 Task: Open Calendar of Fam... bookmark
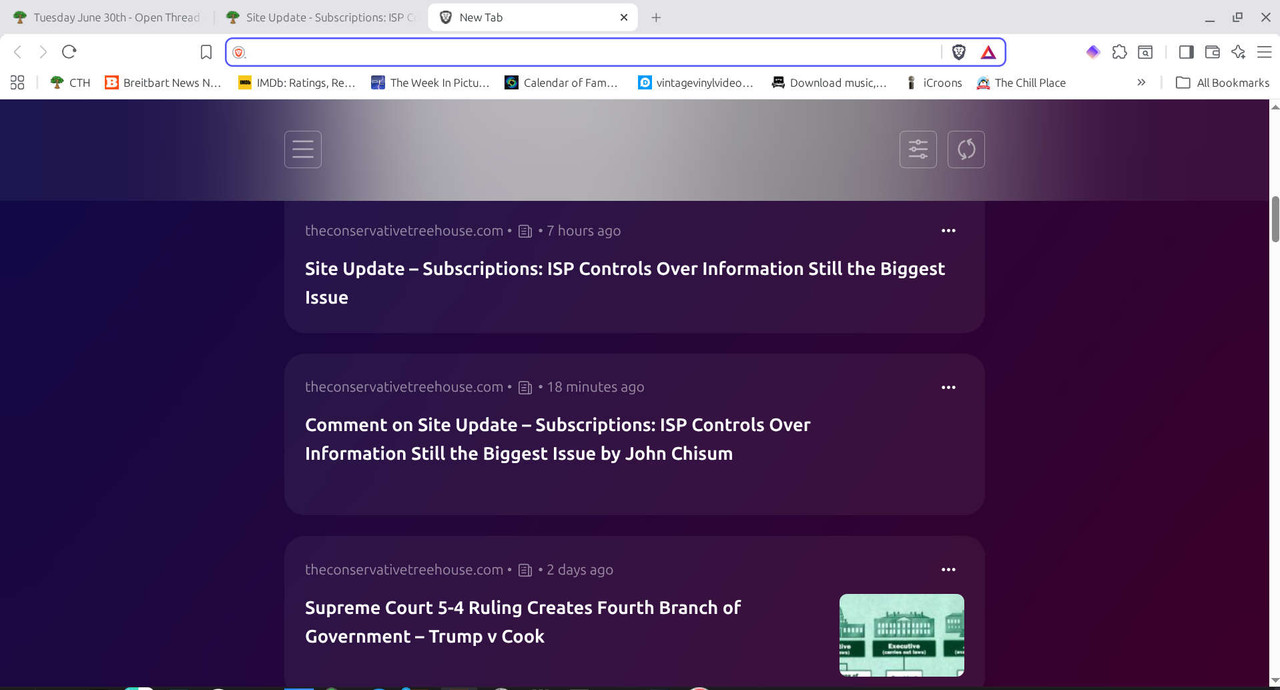pos(561,82)
